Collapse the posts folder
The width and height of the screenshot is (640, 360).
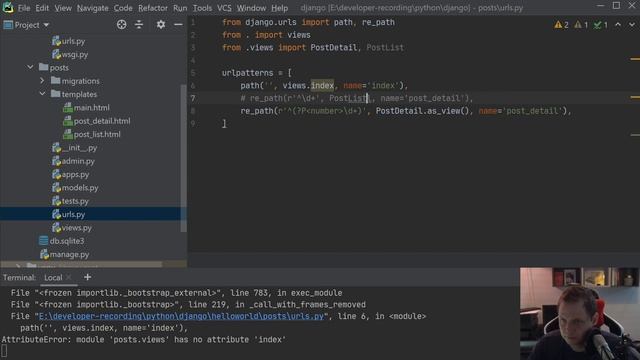(x=30, y=67)
